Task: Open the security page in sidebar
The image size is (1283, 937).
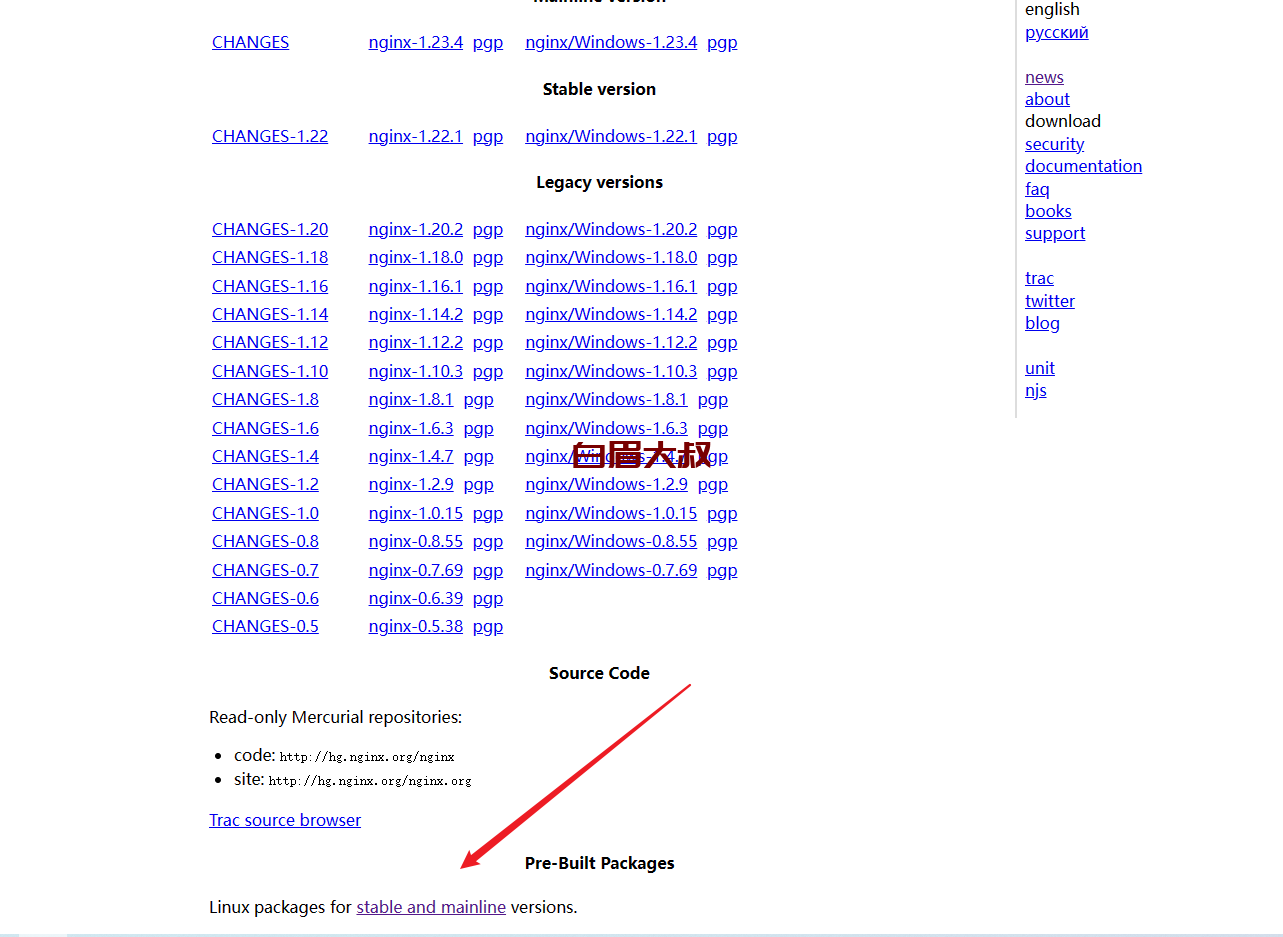Action: [x=1054, y=144]
